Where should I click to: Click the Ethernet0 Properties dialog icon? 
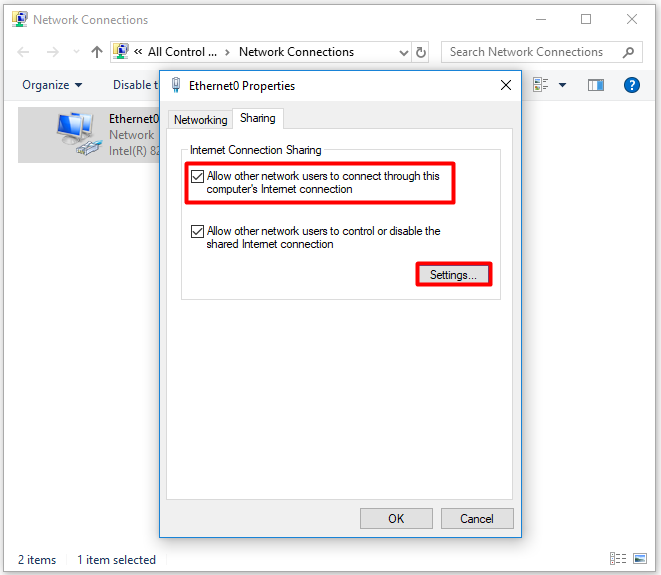click(176, 85)
